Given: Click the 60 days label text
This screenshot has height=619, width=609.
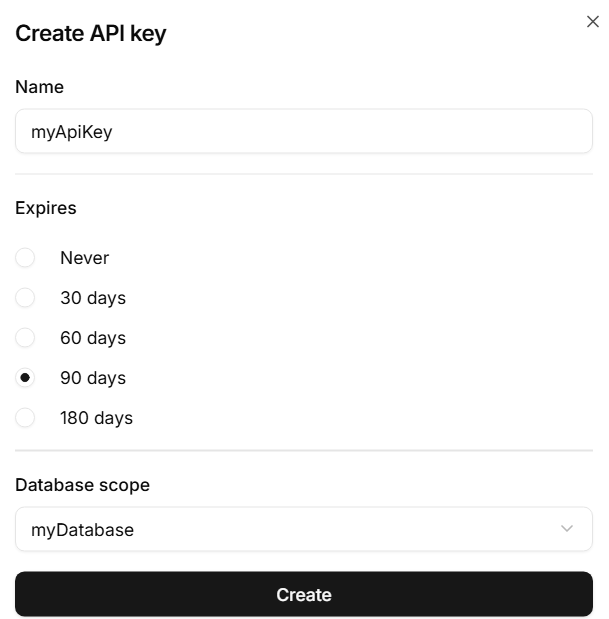Looking at the screenshot, I should pos(93,338).
